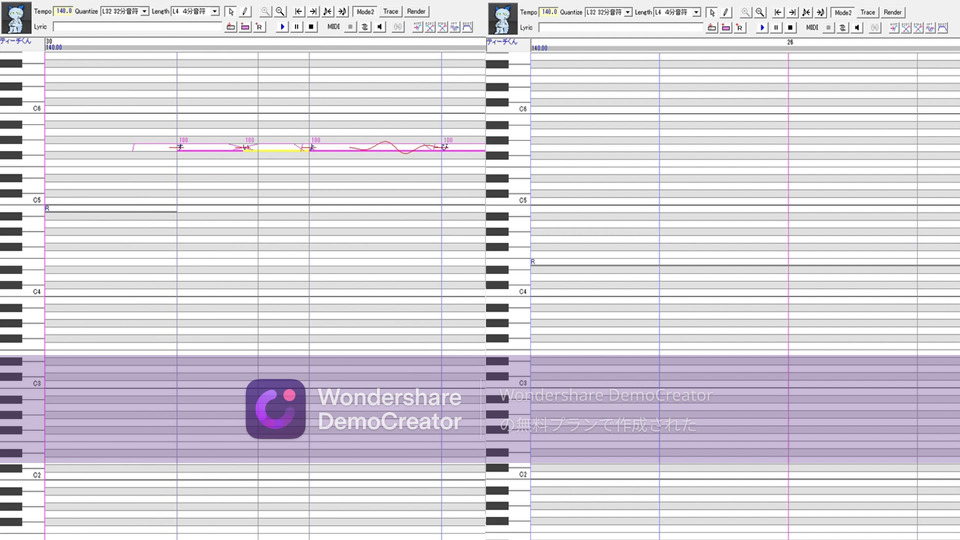Jump to start arrow in left window
960x540 pixels.
pyautogui.click(x=298, y=12)
